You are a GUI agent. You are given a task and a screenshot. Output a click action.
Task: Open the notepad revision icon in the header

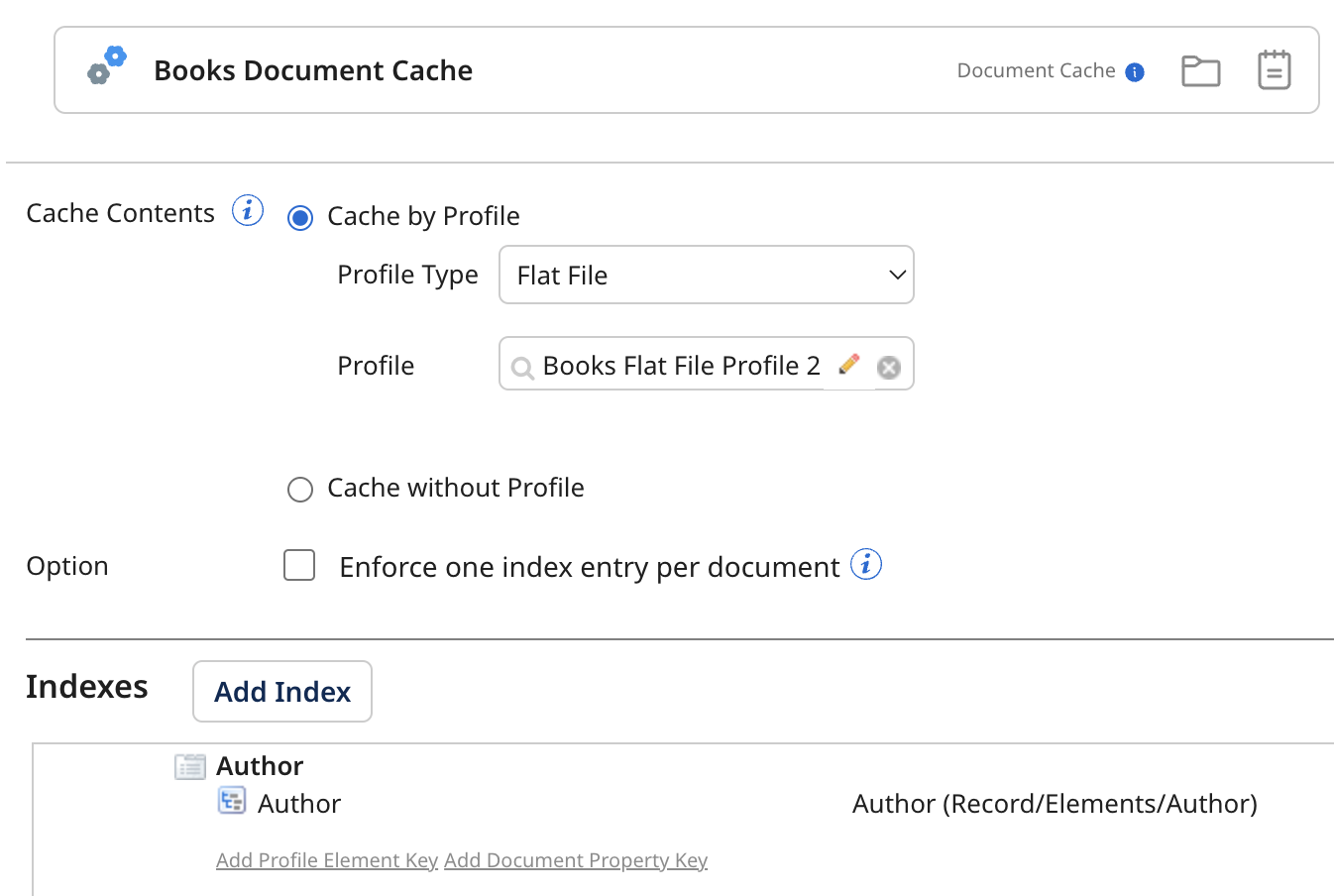pos(1273,69)
